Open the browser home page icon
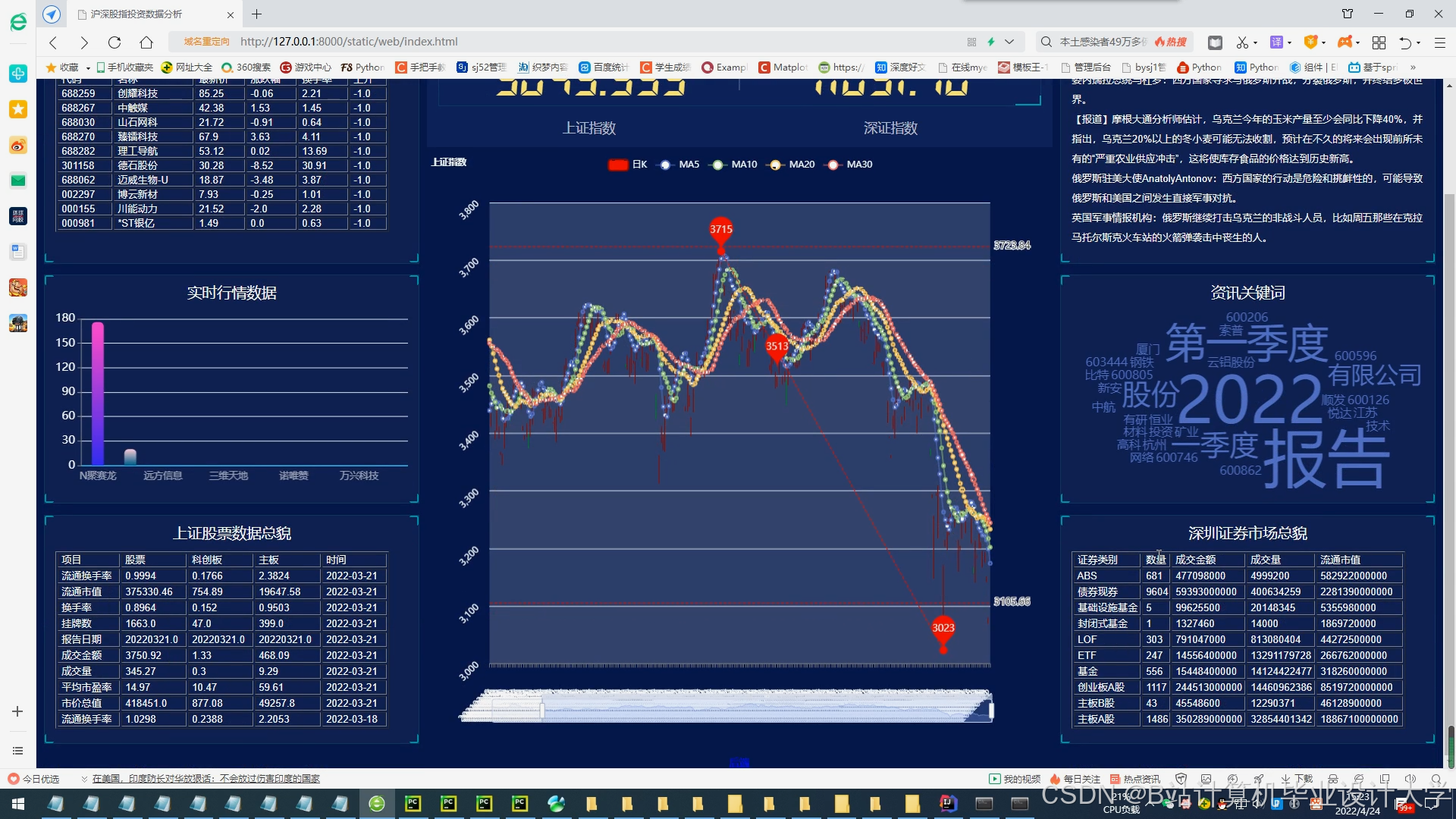Image resolution: width=1456 pixels, height=819 pixels. tap(146, 42)
